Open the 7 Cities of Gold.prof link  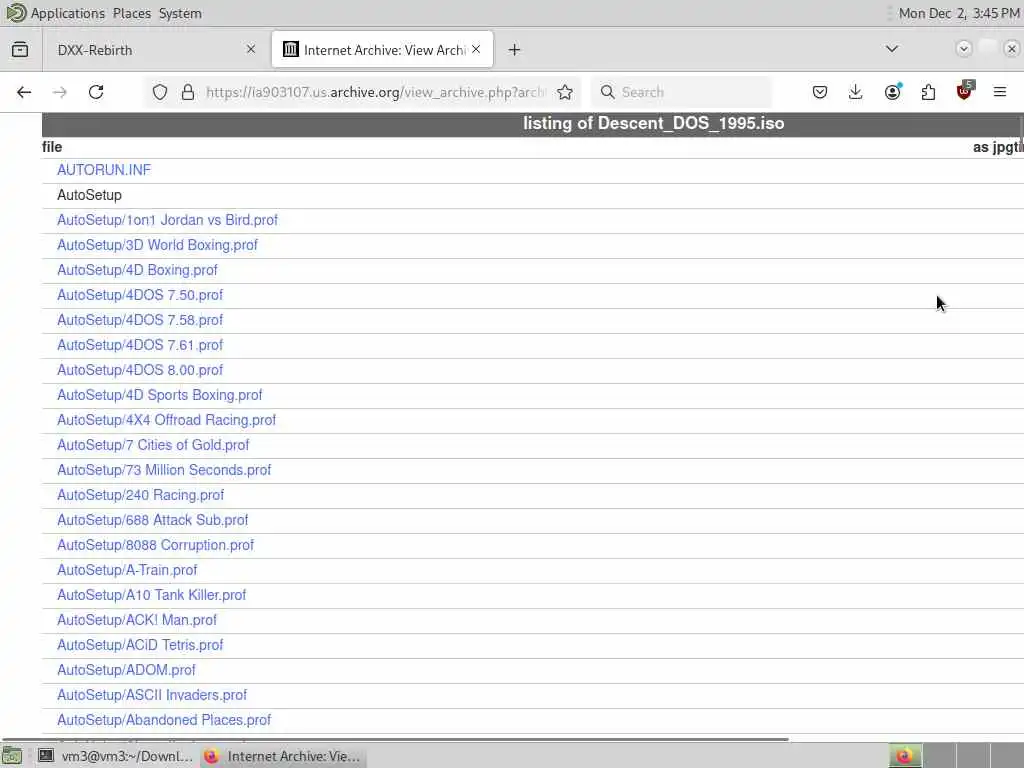pyautogui.click(x=153, y=445)
